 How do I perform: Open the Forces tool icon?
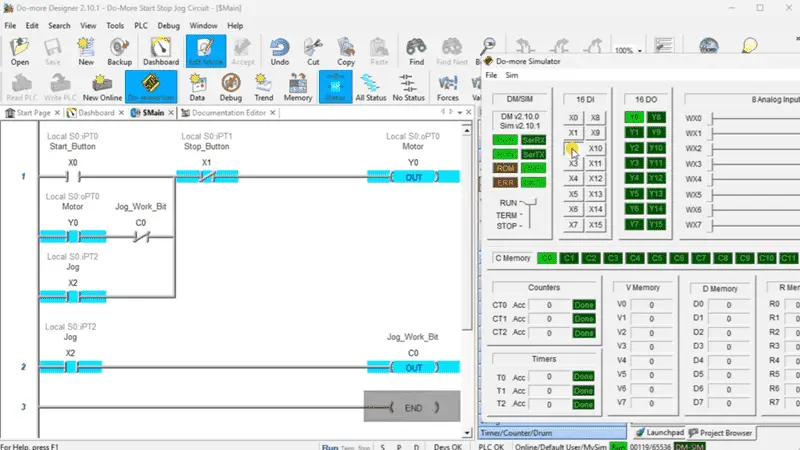click(x=447, y=87)
